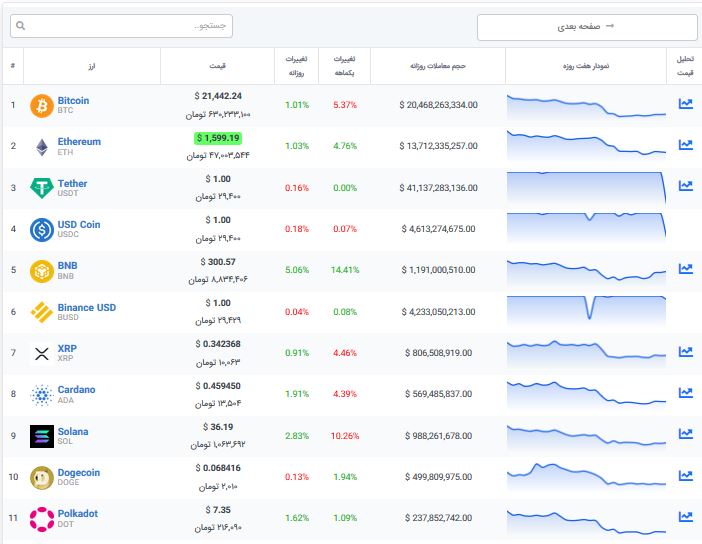Open price analysis chart icon for Dogecoin

coord(685,475)
